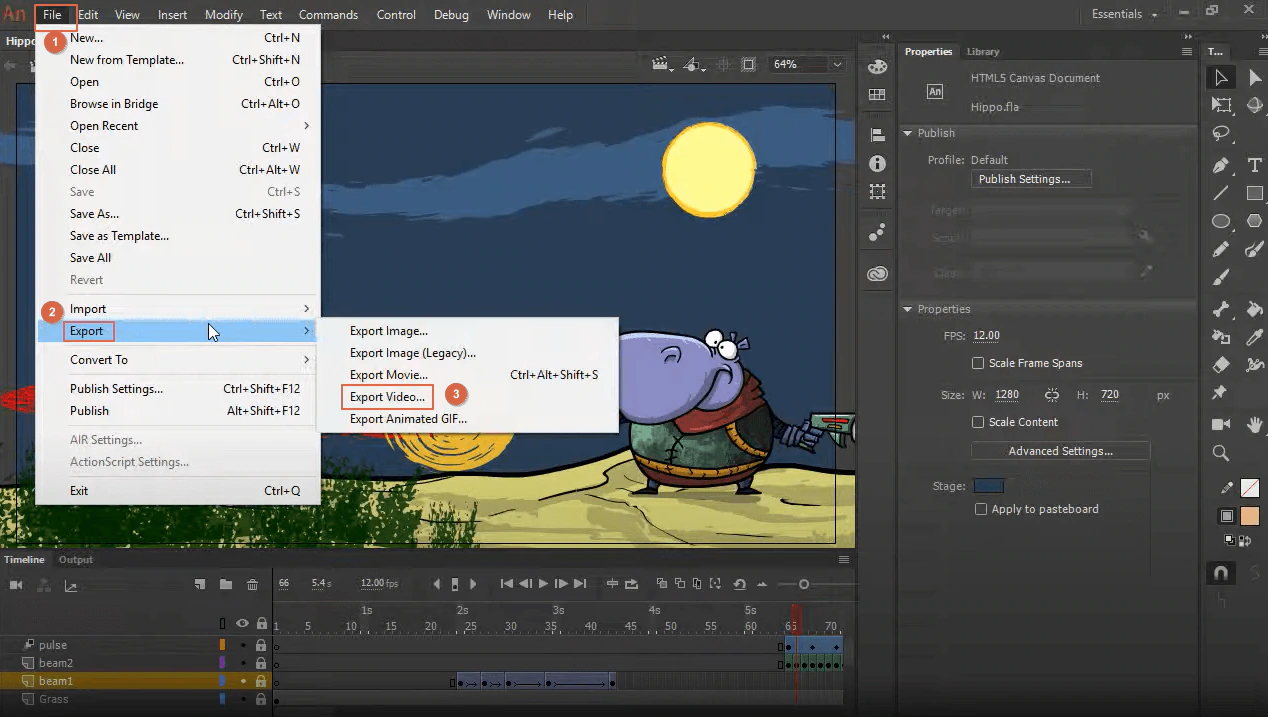The height and width of the screenshot is (717, 1268).
Task: Open the Advanced Settings button
Action: coord(1060,451)
